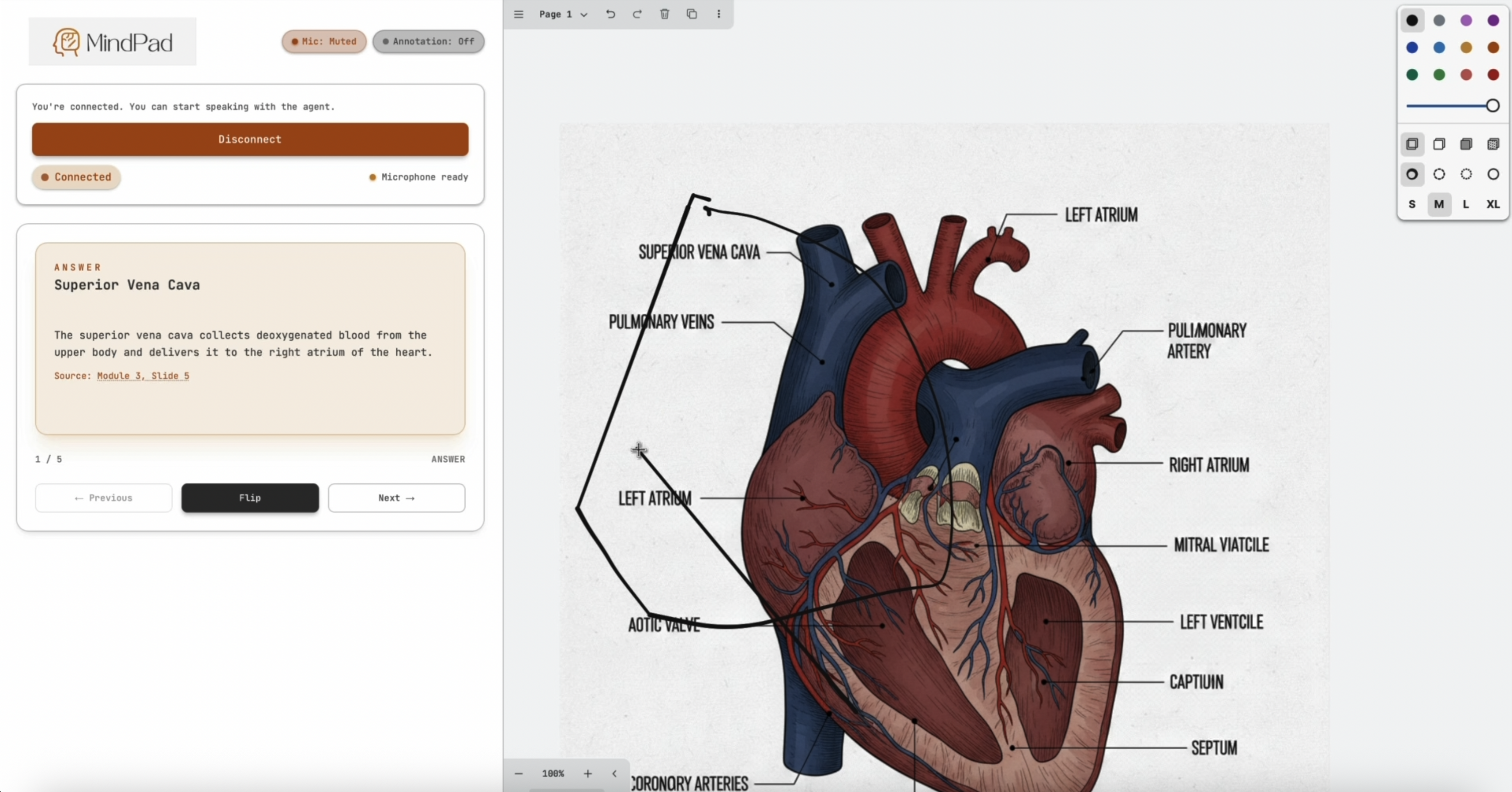1512x792 pixels.
Task: Toggle Annotation: Off switch
Action: [x=428, y=42]
